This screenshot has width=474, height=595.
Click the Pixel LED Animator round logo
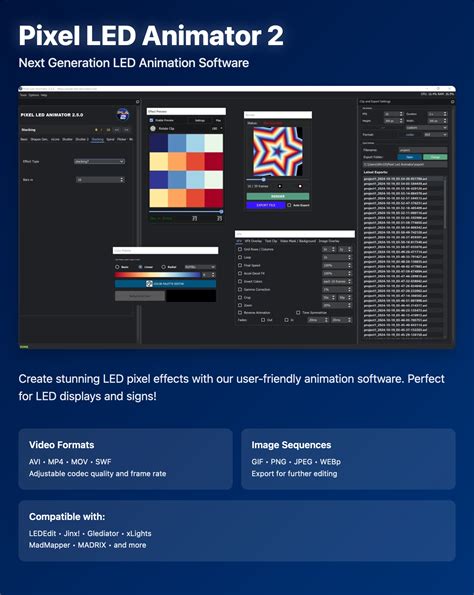(123, 115)
